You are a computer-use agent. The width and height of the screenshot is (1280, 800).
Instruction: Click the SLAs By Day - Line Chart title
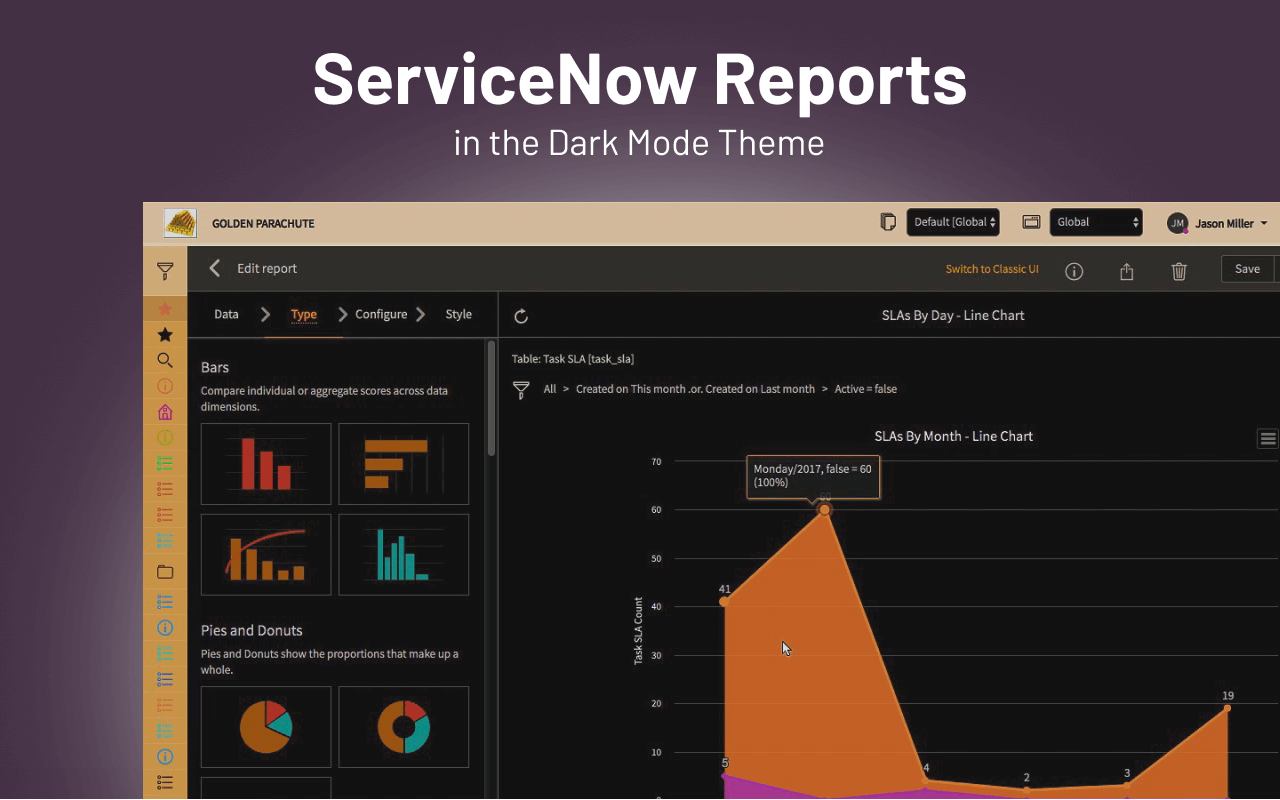[x=953, y=315]
